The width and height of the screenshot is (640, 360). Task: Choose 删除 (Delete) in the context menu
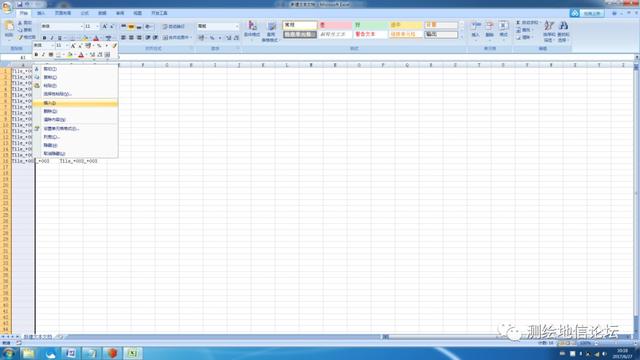pos(75,111)
